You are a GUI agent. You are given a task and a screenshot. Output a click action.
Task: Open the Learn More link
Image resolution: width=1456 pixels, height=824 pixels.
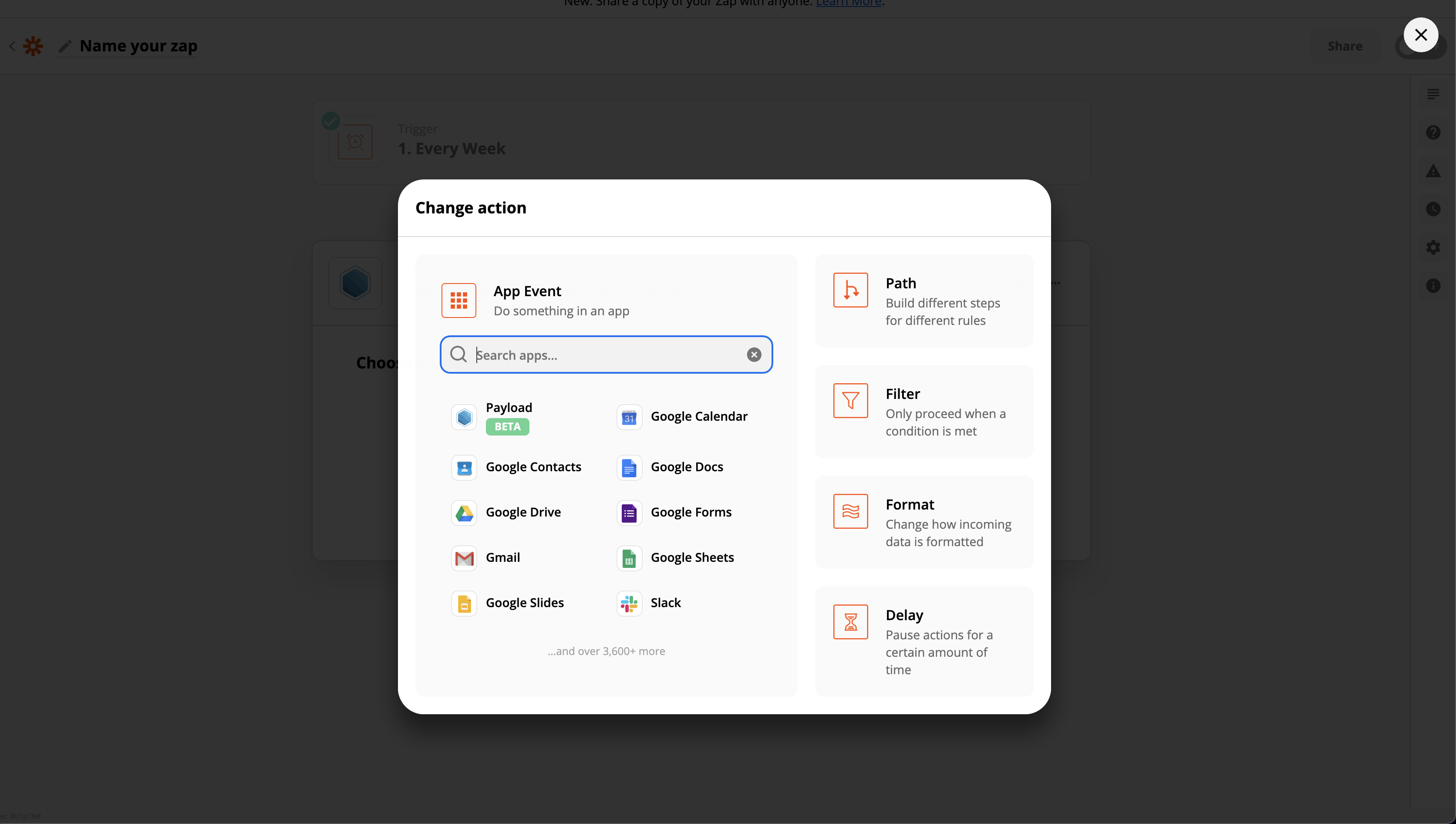pos(849,3)
